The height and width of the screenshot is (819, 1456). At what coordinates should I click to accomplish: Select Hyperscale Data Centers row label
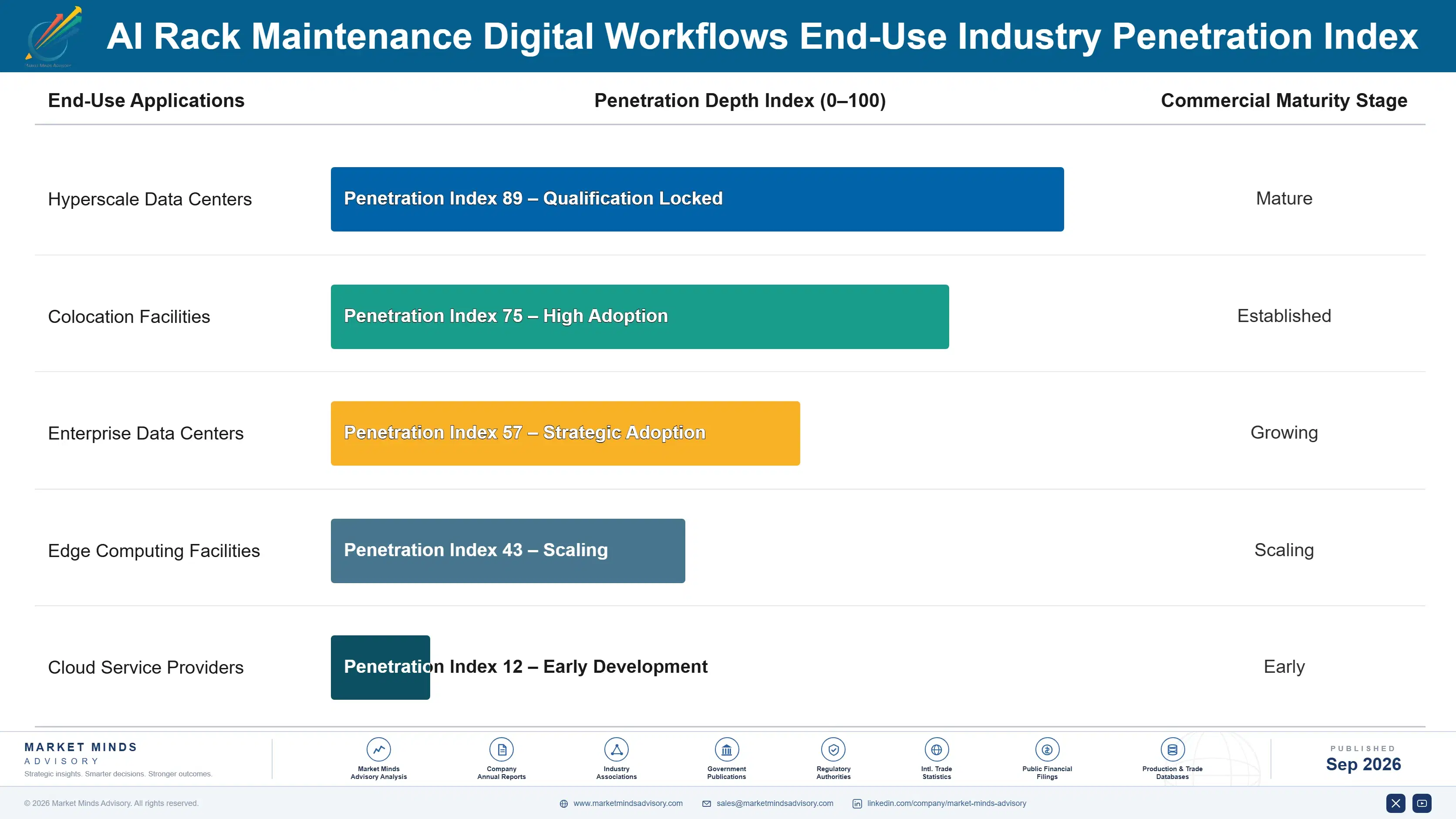tap(150, 199)
